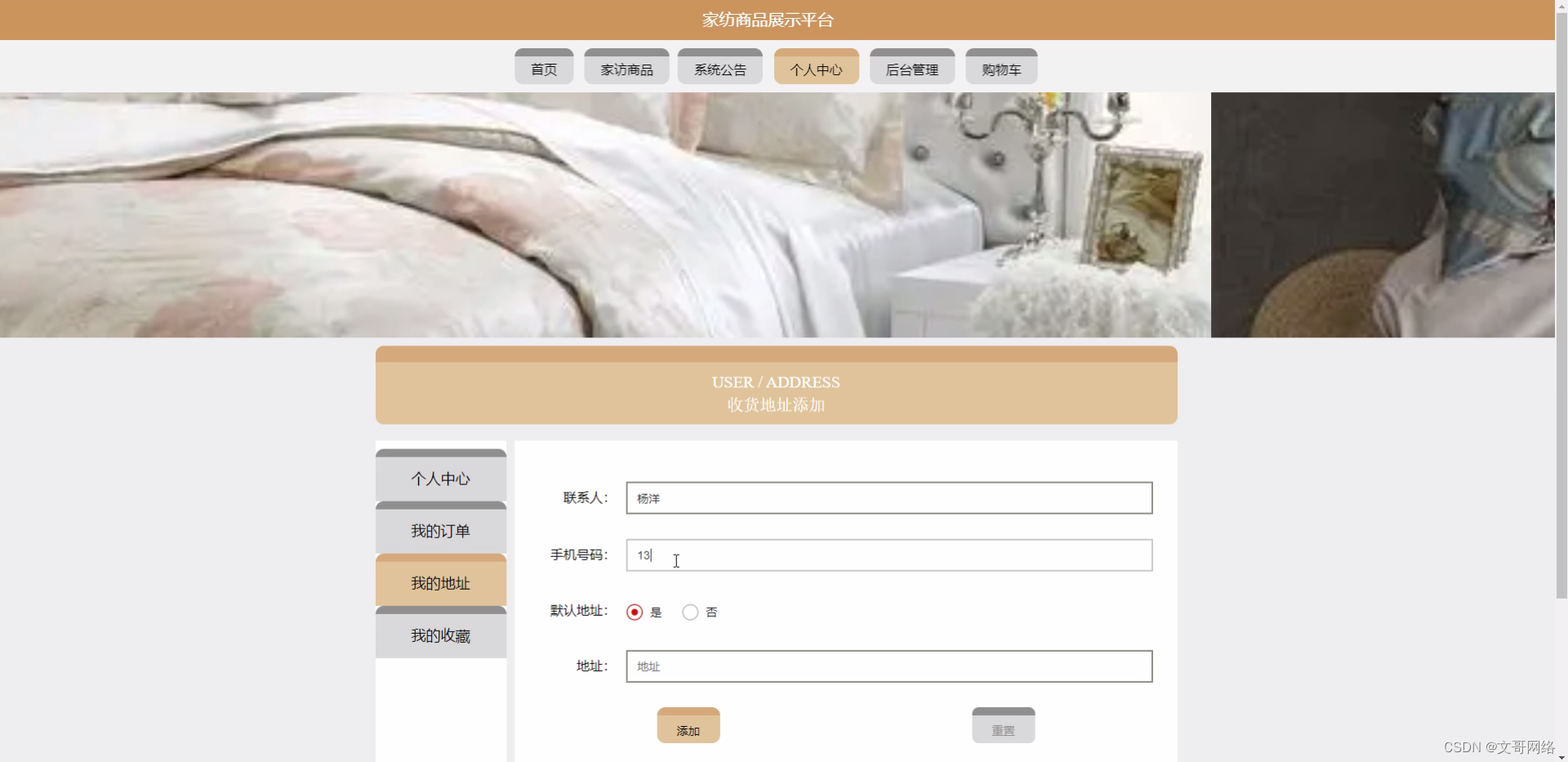The height and width of the screenshot is (762, 1568).
Task: Open 我的收藏 favorites page
Action: point(440,635)
